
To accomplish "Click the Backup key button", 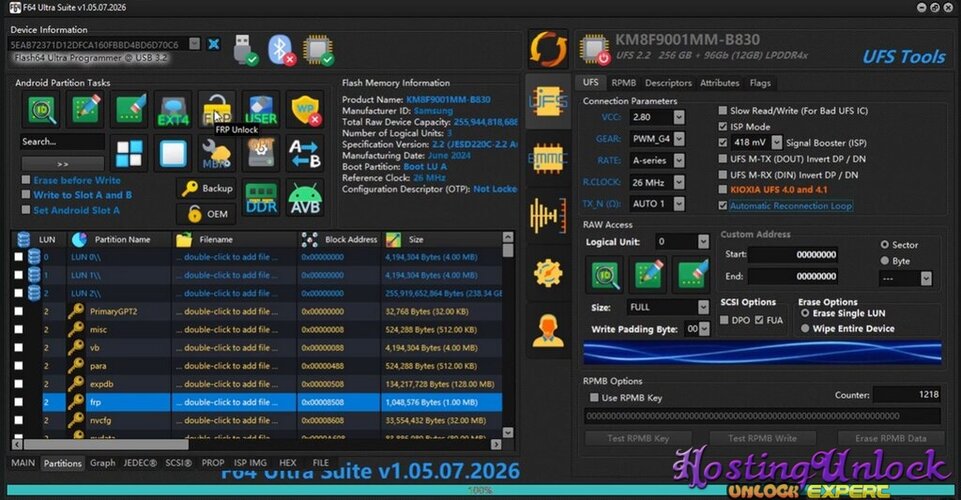I will (207, 188).
